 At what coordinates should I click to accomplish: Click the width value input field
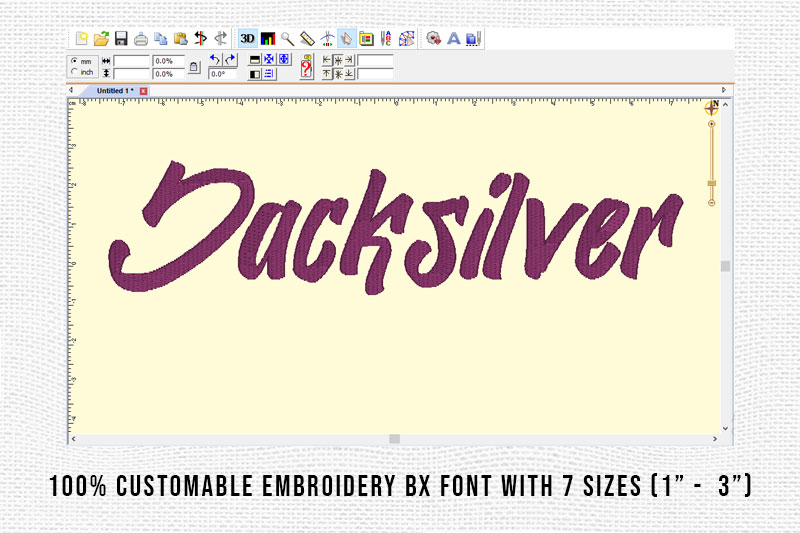[131, 61]
